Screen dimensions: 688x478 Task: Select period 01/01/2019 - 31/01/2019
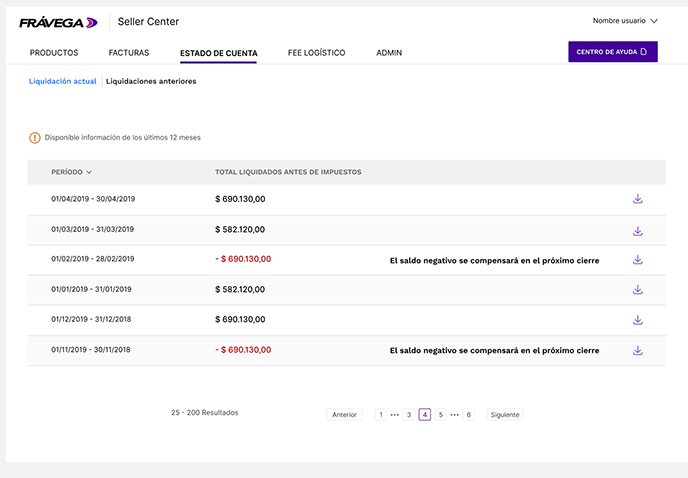click(x=91, y=289)
